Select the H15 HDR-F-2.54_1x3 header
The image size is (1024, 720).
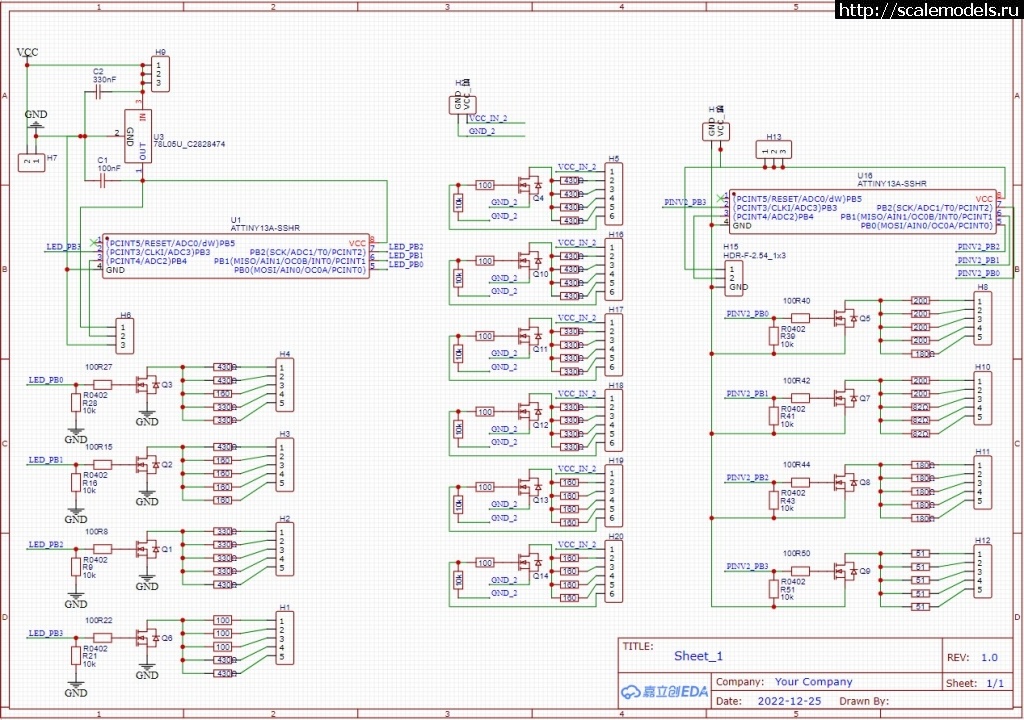point(735,278)
